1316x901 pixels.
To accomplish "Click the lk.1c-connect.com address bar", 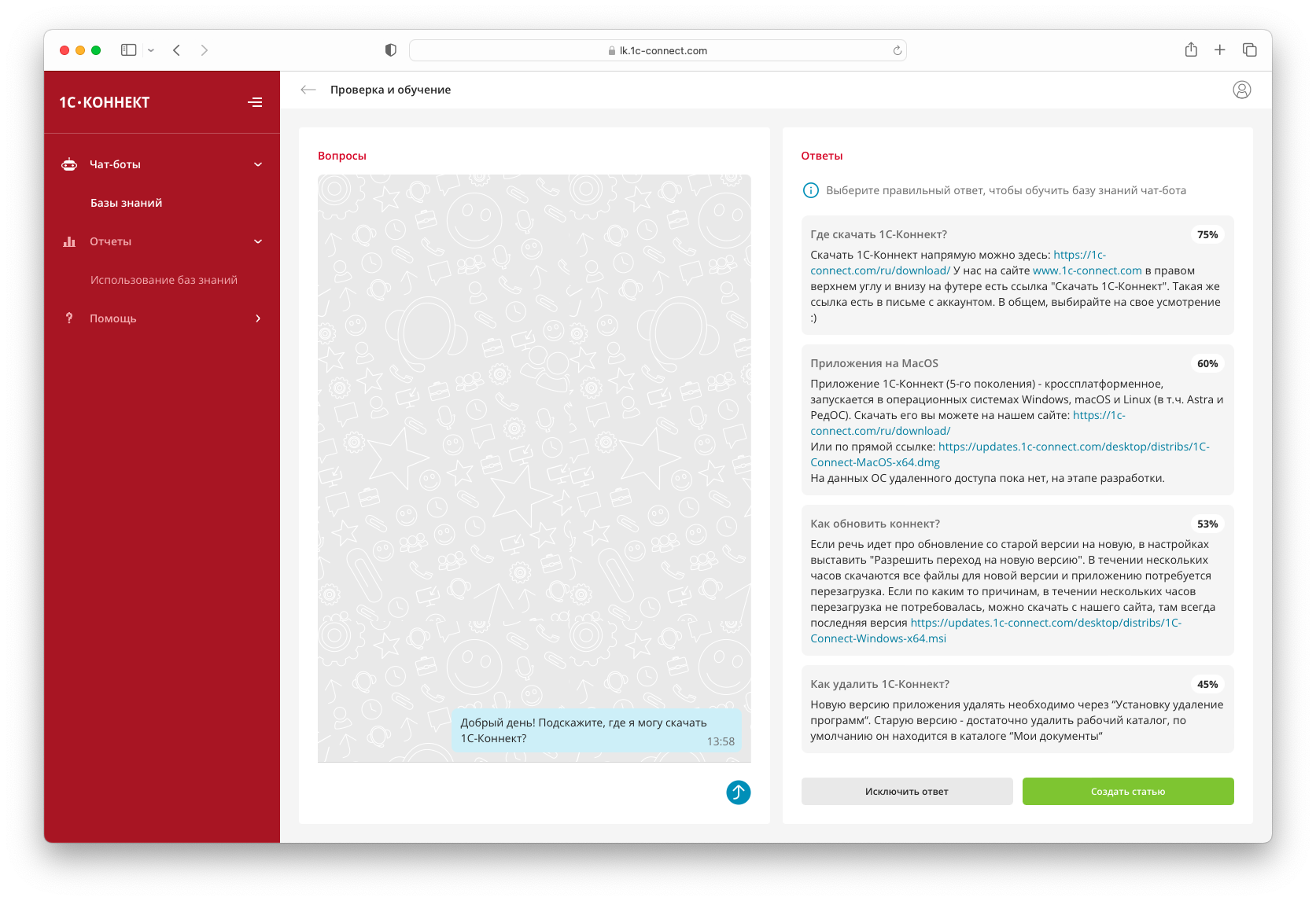I will tap(658, 50).
